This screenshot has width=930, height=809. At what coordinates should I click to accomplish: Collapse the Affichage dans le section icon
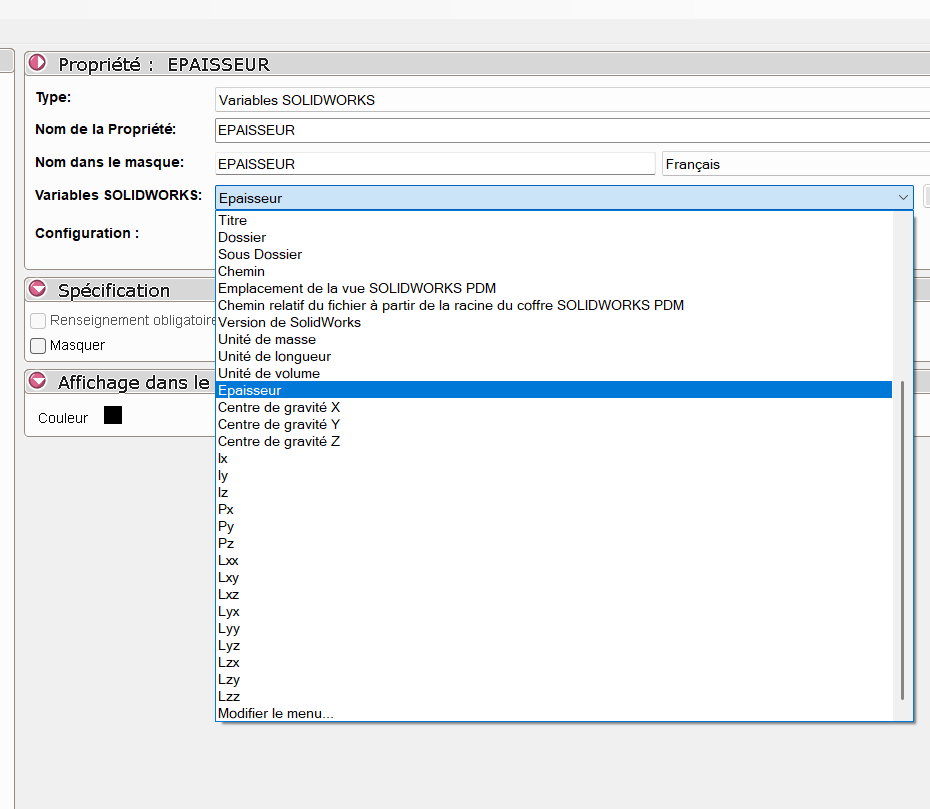[37, 381]
